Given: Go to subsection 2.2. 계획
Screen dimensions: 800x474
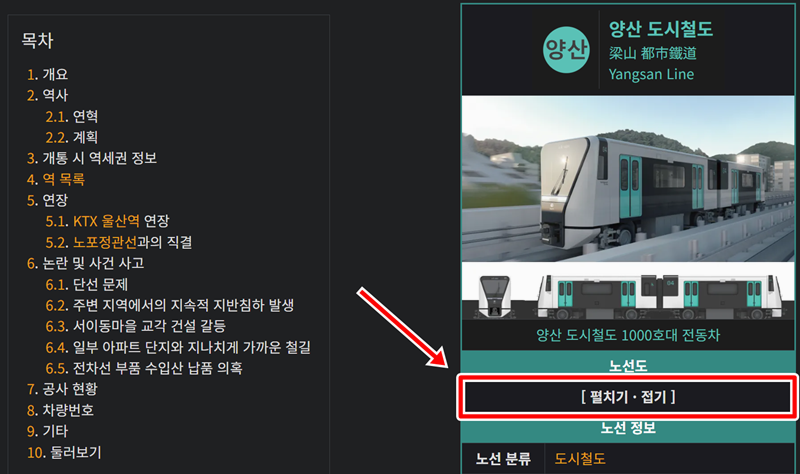Looking at the screenshot, I should (71, 137).
